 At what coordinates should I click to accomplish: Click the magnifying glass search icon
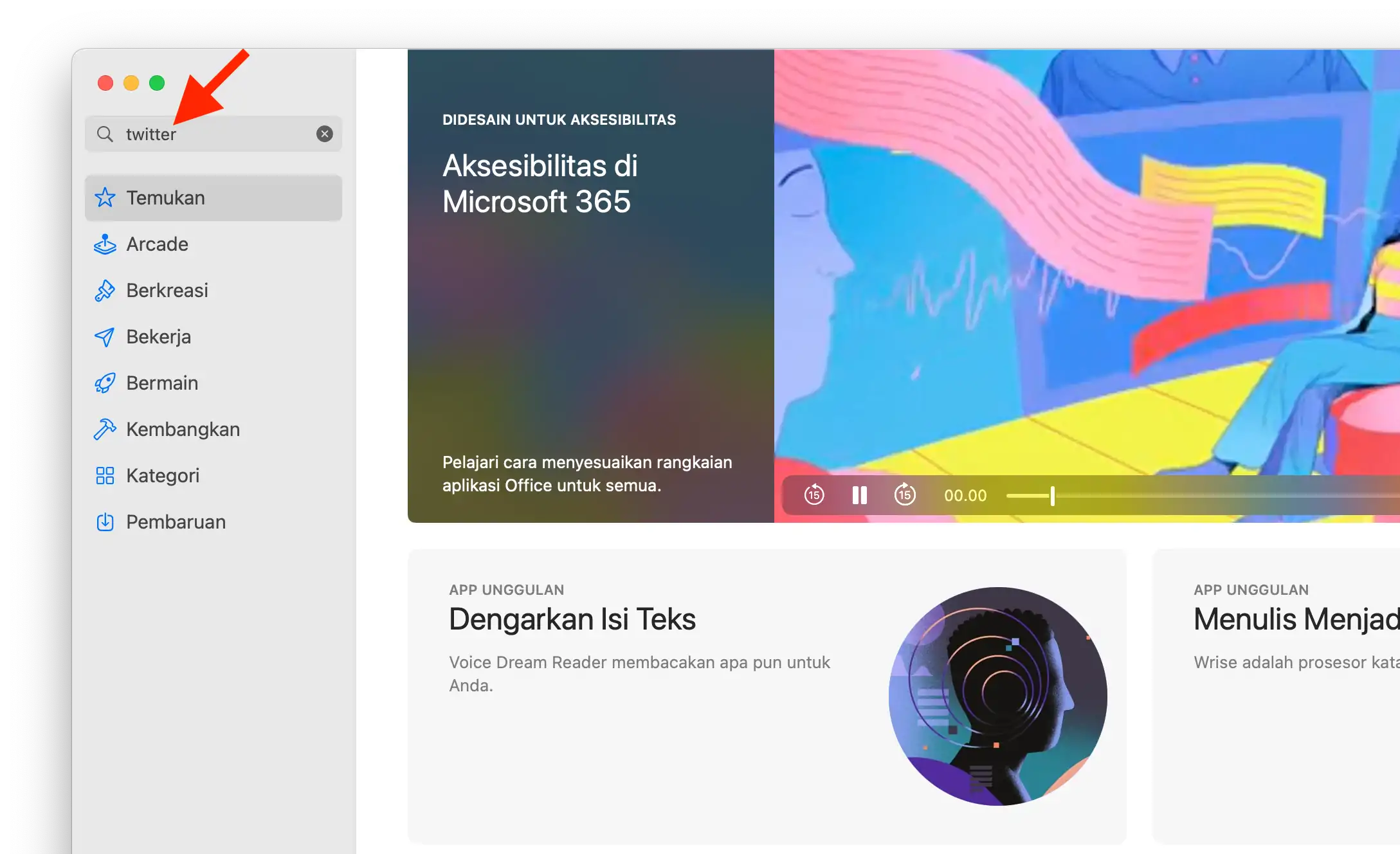tap(105, 134)
